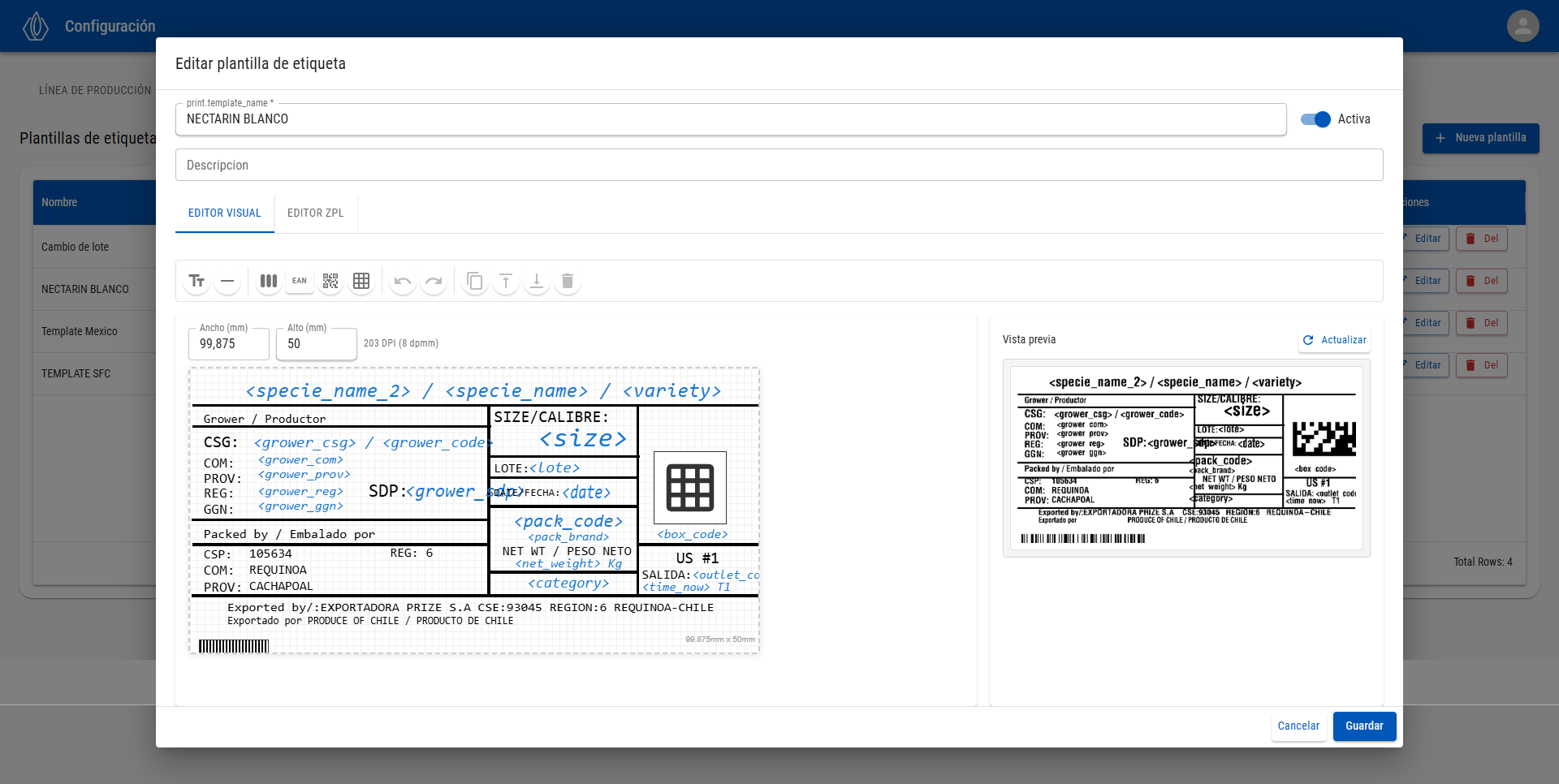Cancel editing the template

click(x=1298, y=726)
